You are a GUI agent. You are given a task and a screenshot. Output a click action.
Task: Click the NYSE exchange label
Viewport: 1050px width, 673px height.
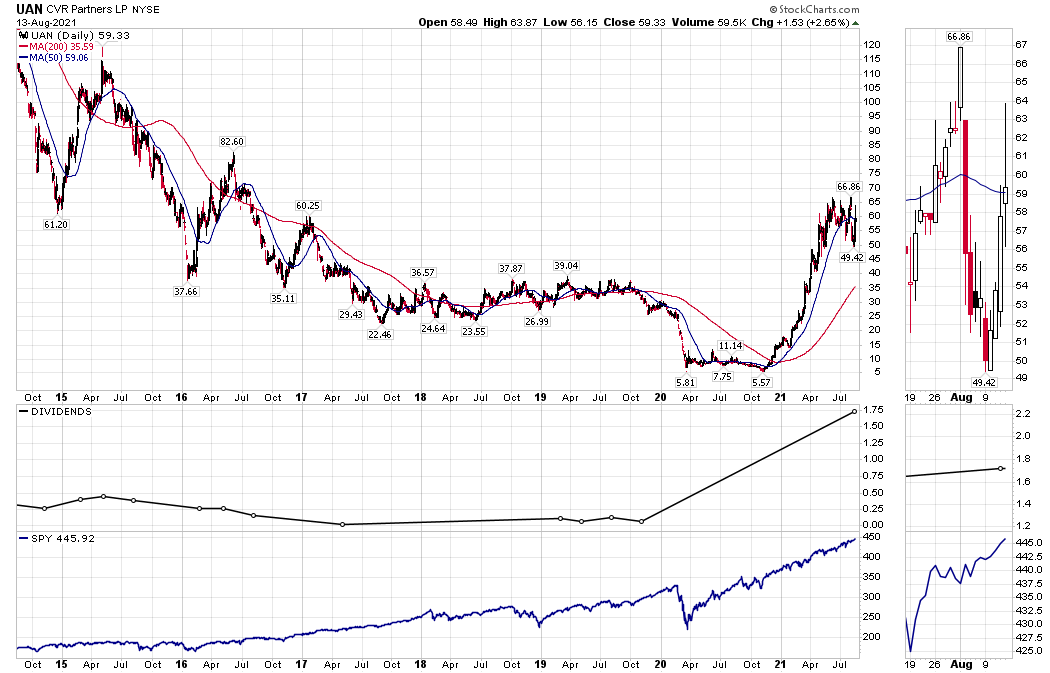point(145,9)
